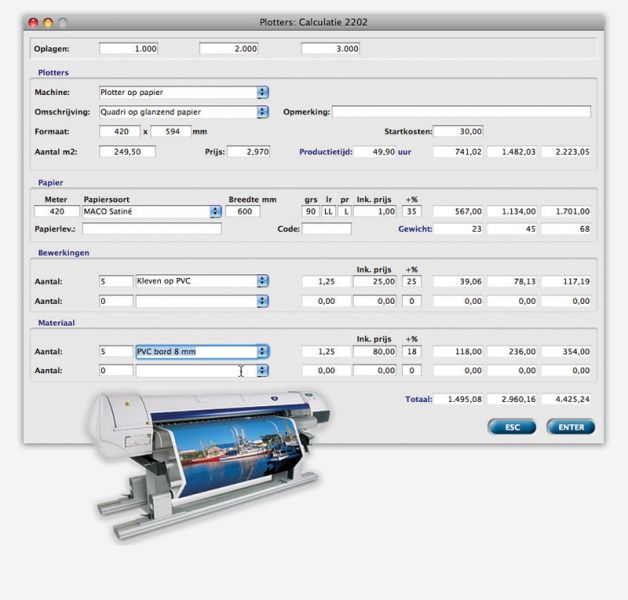Click Gewicht value 68
Image resolution: width=628 pixels, height=600 pixels.
[x=566, y=229]
